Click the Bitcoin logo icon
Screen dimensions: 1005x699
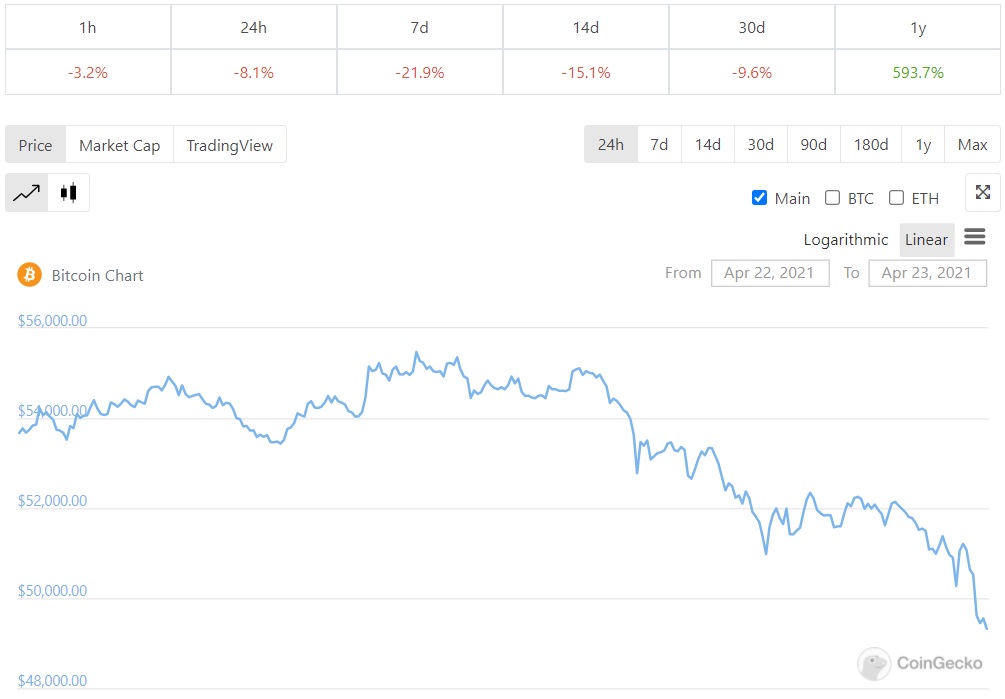point(30,275)
